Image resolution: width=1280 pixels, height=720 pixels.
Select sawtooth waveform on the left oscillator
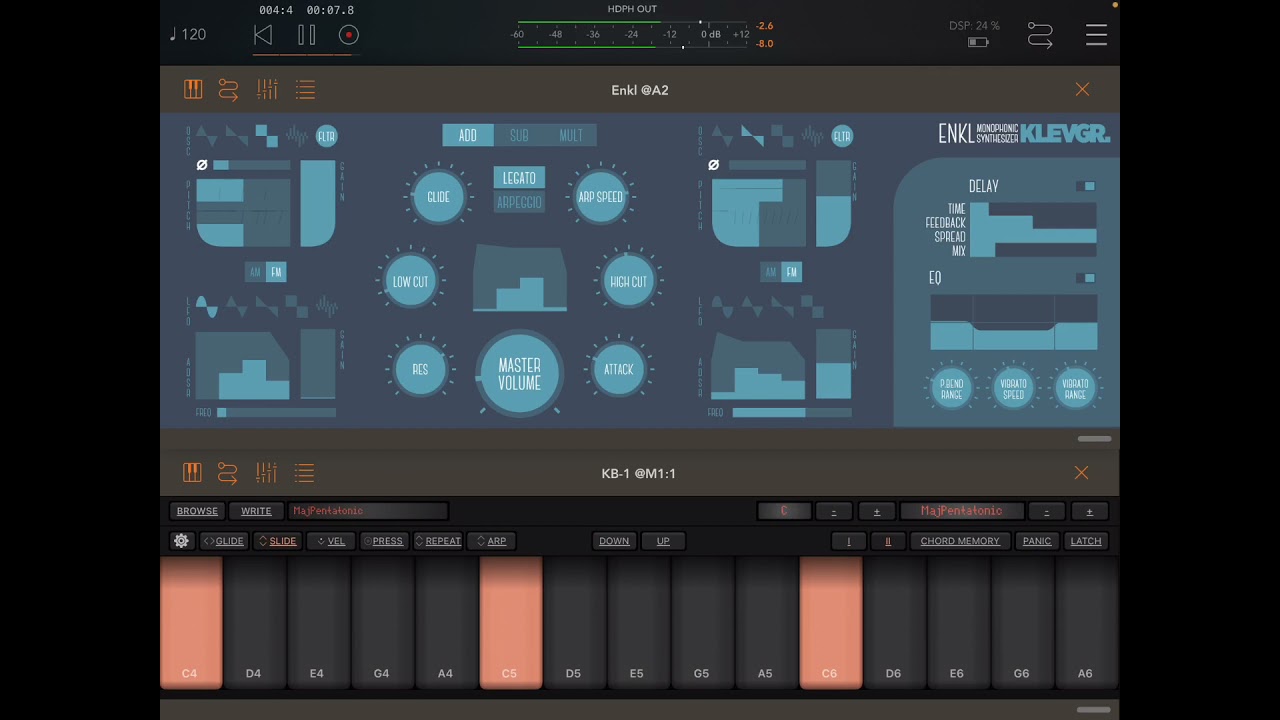(236, 134)
